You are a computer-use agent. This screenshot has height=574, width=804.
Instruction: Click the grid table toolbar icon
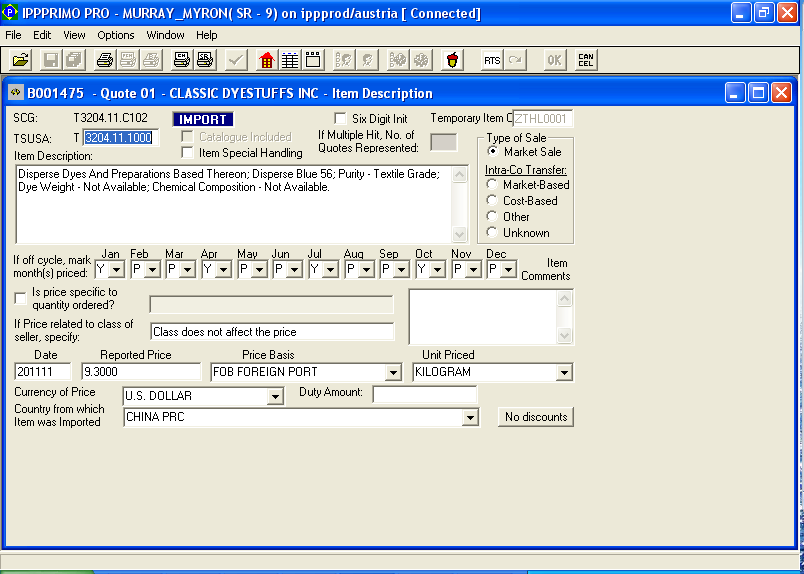[290, 60]
